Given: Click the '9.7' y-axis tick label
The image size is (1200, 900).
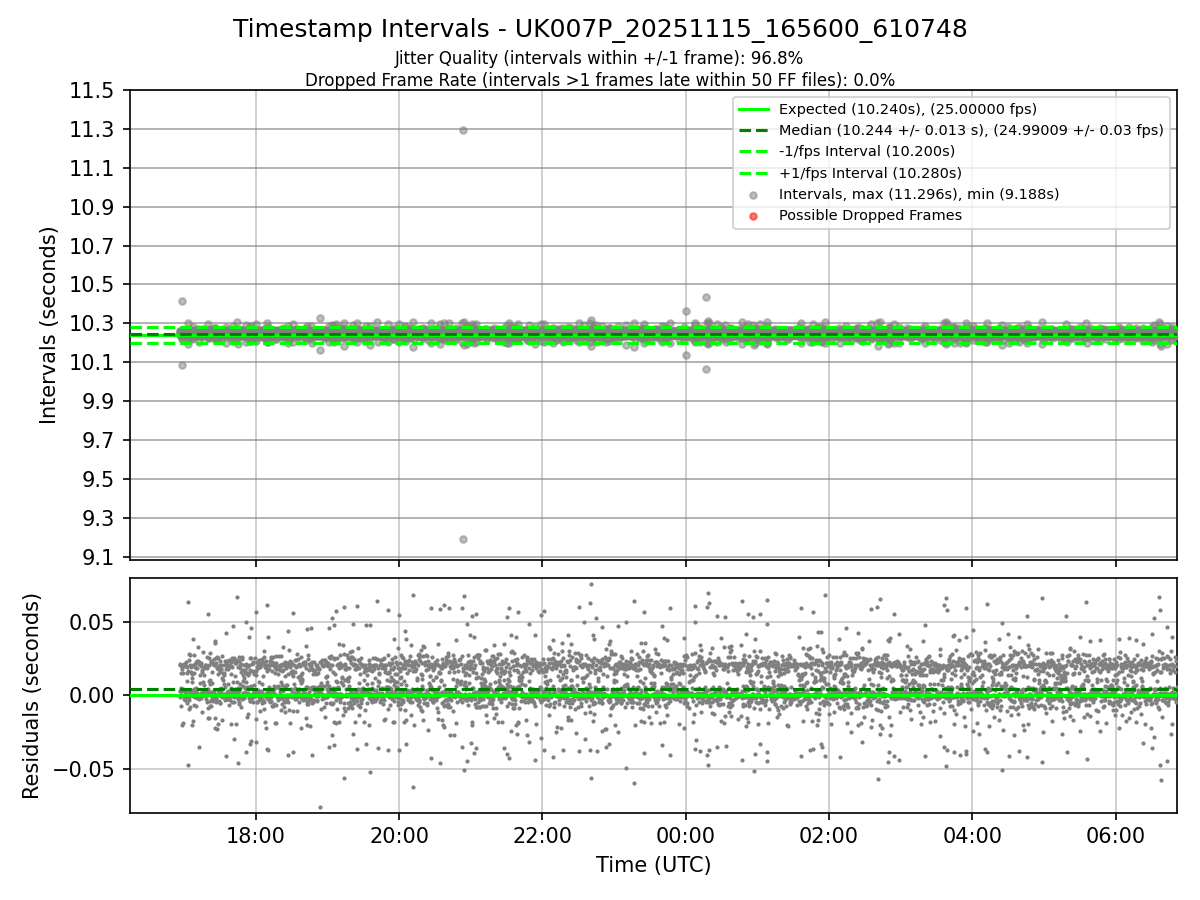Looking at the screenshot, I should pyautogui.click(x=100, y=441).
